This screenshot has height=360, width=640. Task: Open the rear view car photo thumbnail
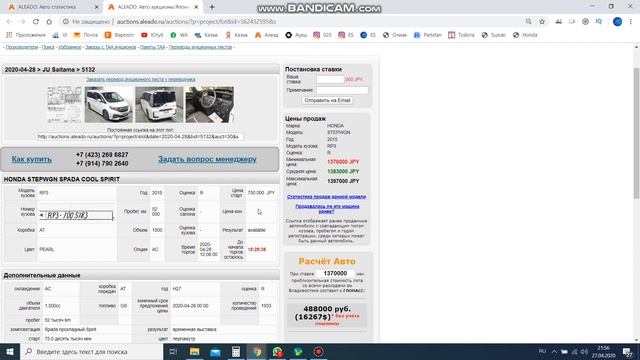coord(159,104)
